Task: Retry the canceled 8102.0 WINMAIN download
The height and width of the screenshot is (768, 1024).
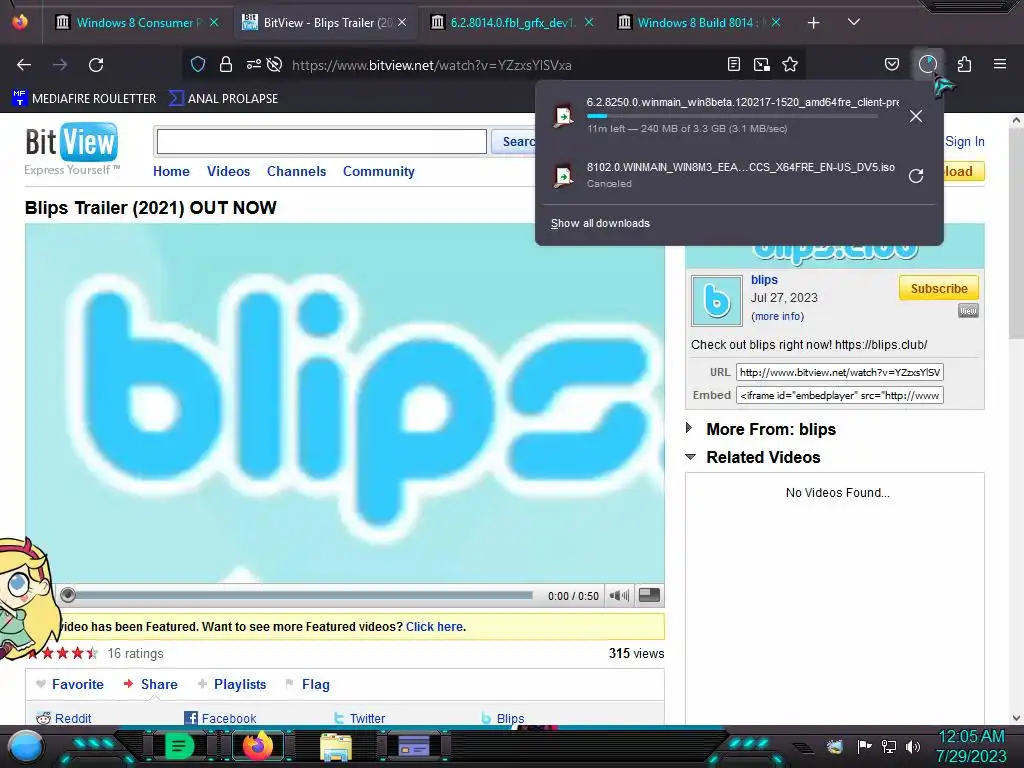Action: pyautogui.click(x=916, y=176)
